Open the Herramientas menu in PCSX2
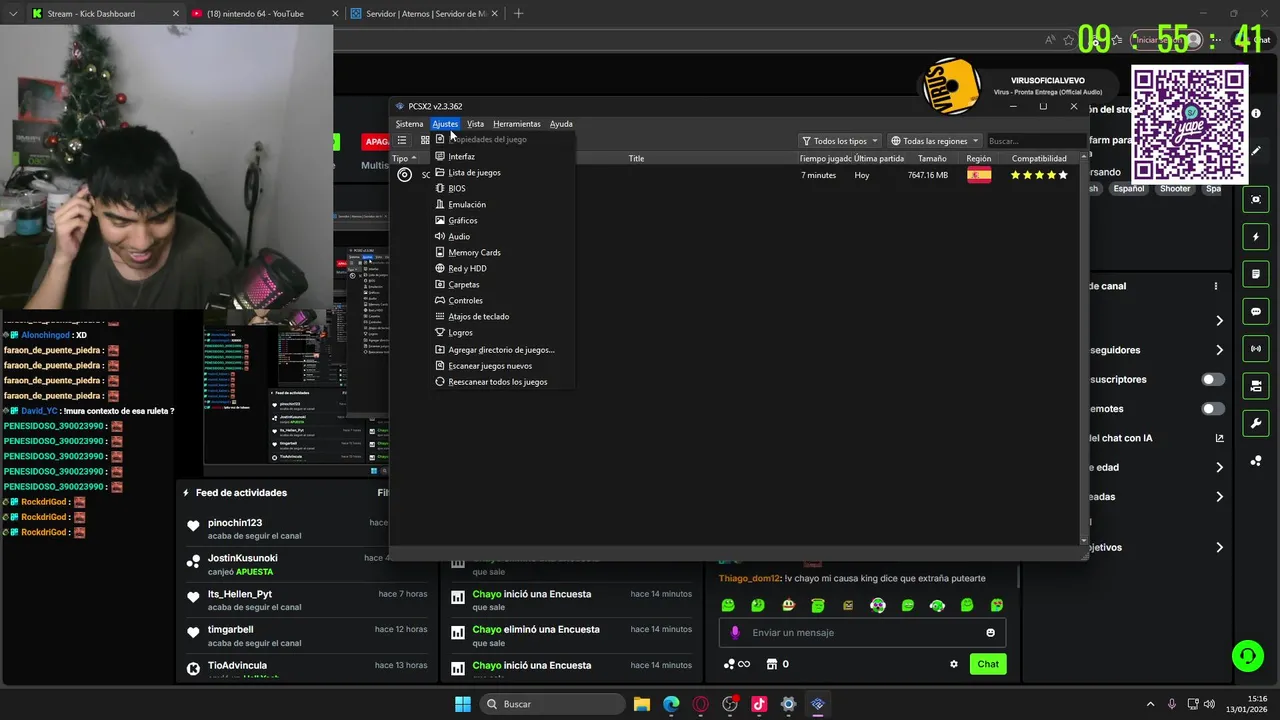This screenshot has height=720, width=1280. tap(516, 124)
